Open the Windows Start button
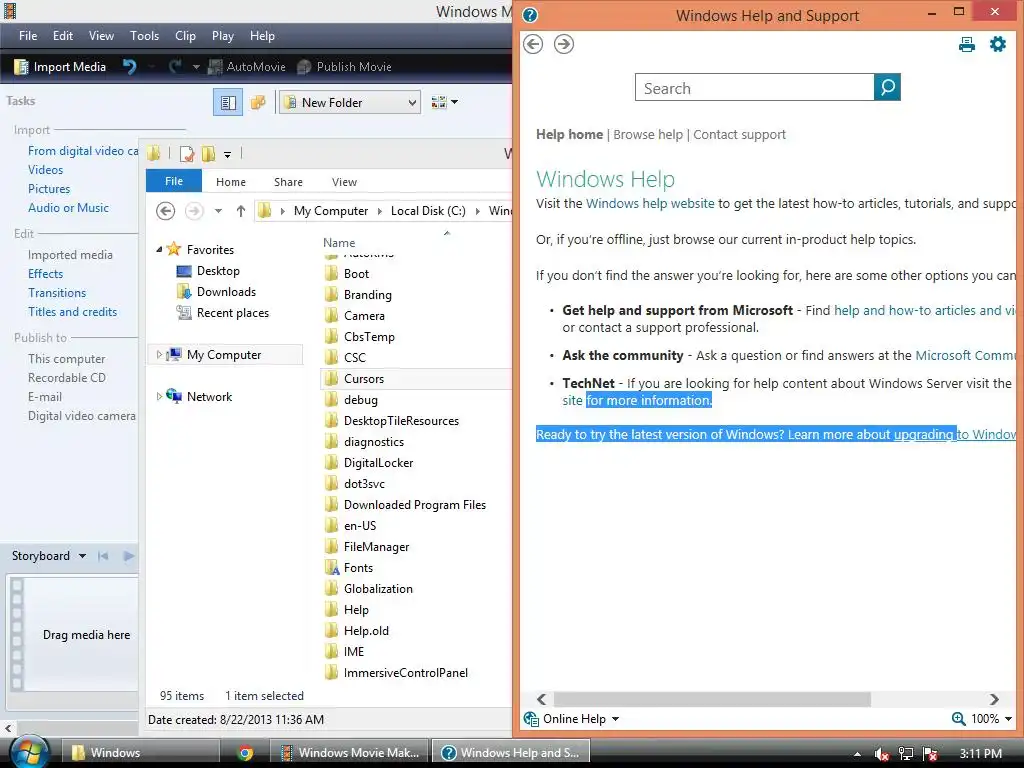 coord(29,752)
